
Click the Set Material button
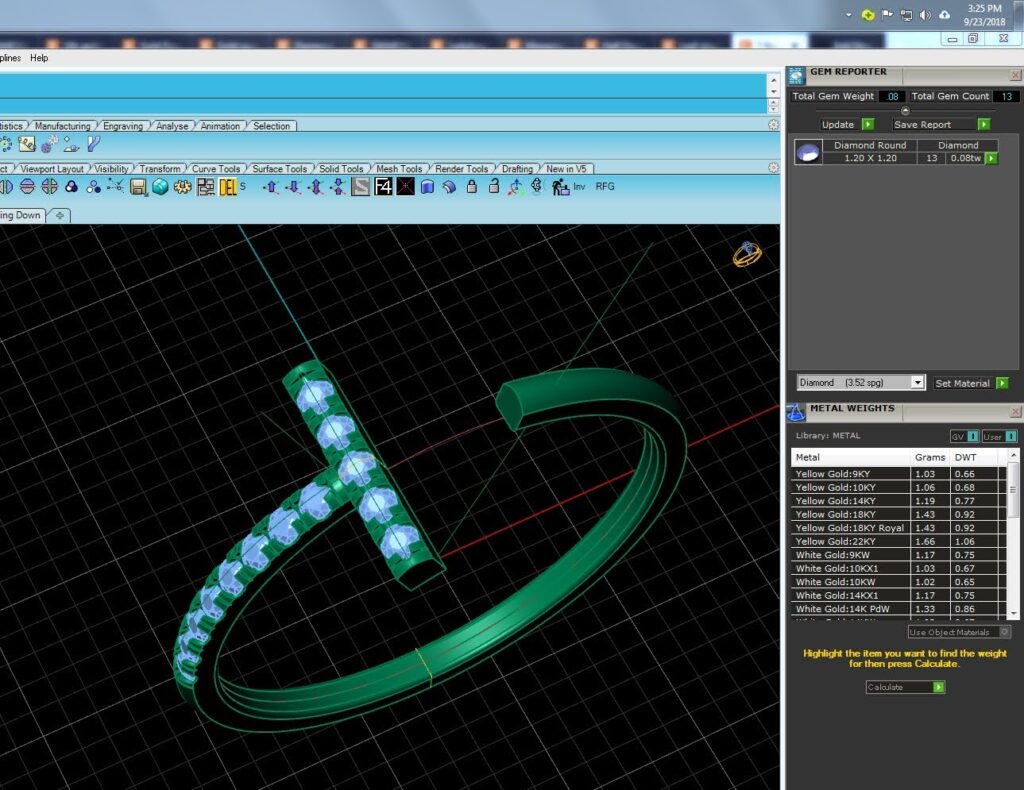971,383
